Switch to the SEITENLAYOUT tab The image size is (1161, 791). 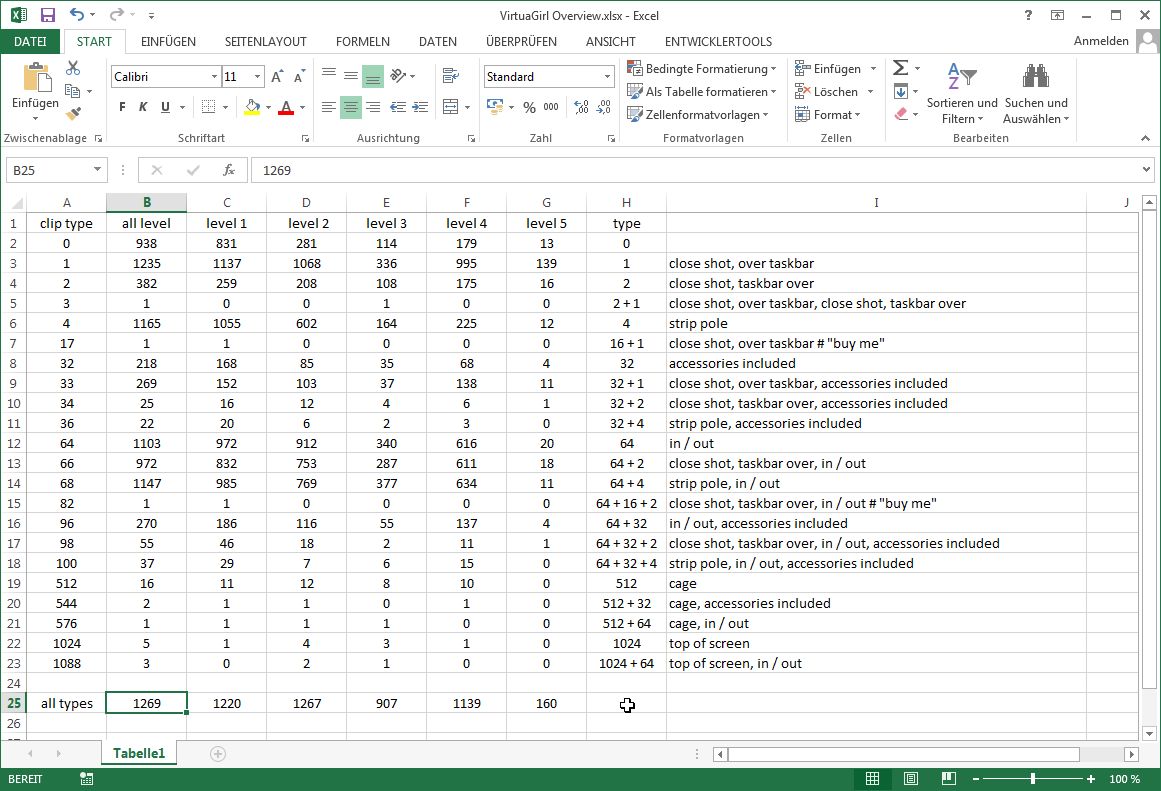(266, 41)
